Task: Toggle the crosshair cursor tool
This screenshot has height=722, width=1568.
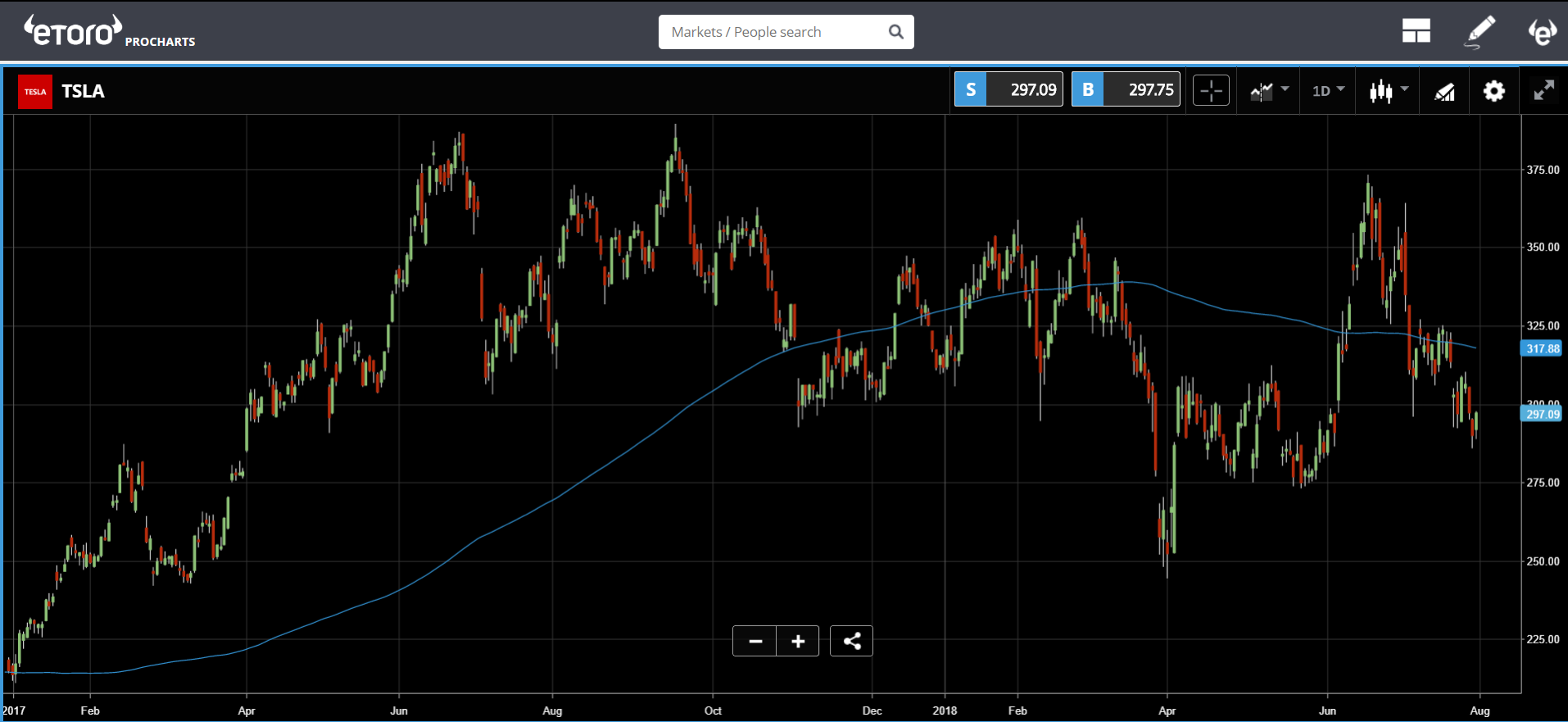Action: pos(1211,90)
